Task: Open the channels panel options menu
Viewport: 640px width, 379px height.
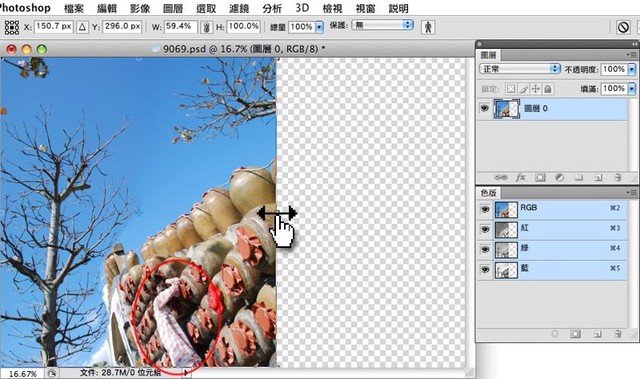Action: 632,192
